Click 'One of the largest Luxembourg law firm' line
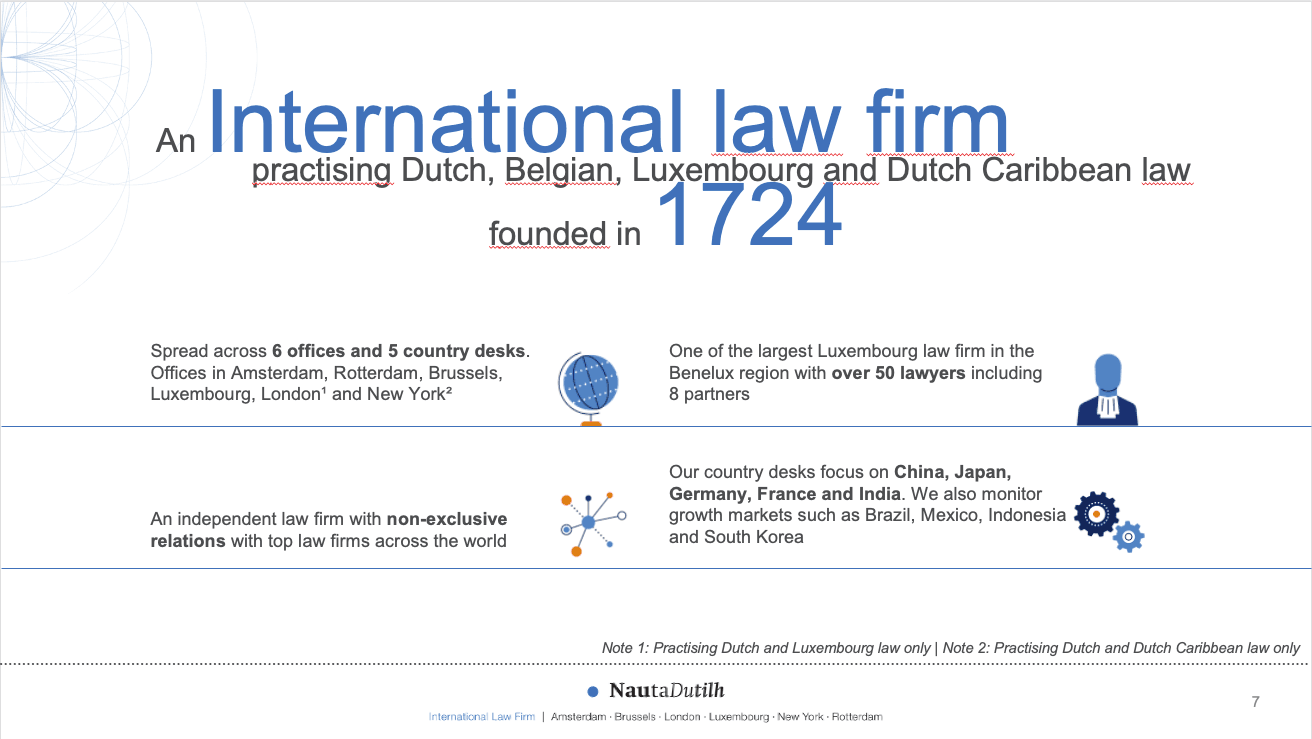The image size is (1312, 739). coord(851,351)
